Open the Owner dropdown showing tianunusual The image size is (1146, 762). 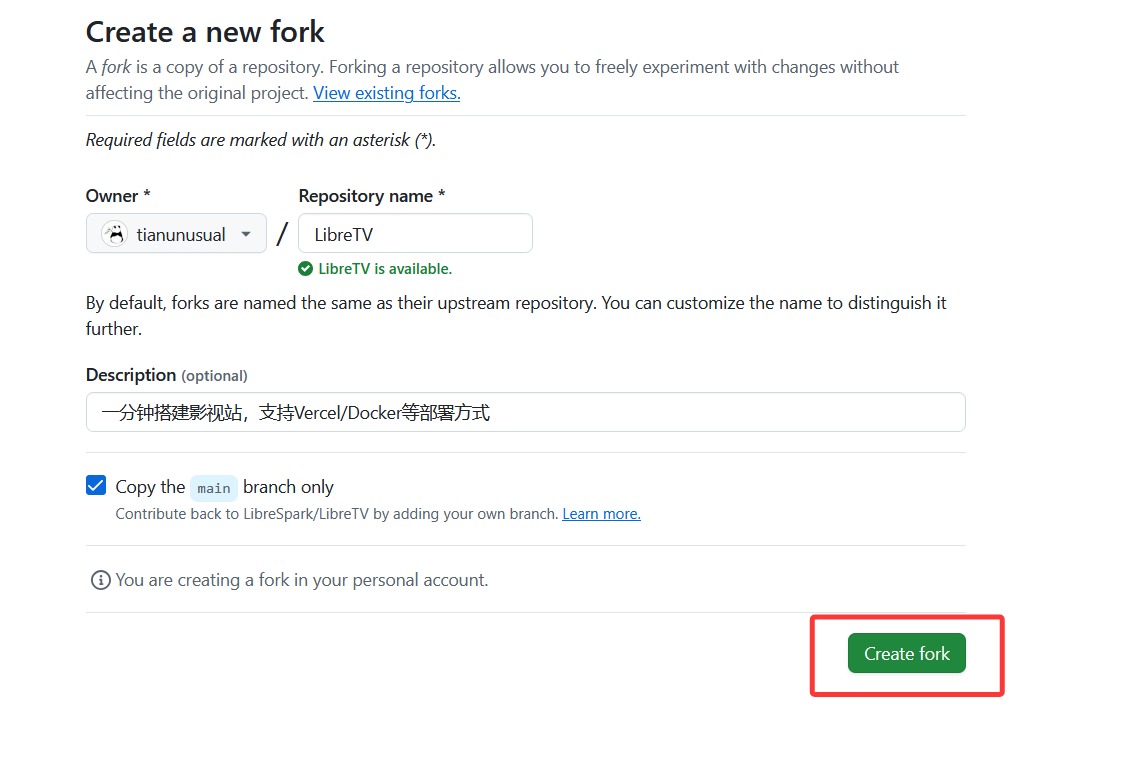(x=176, y=234)
